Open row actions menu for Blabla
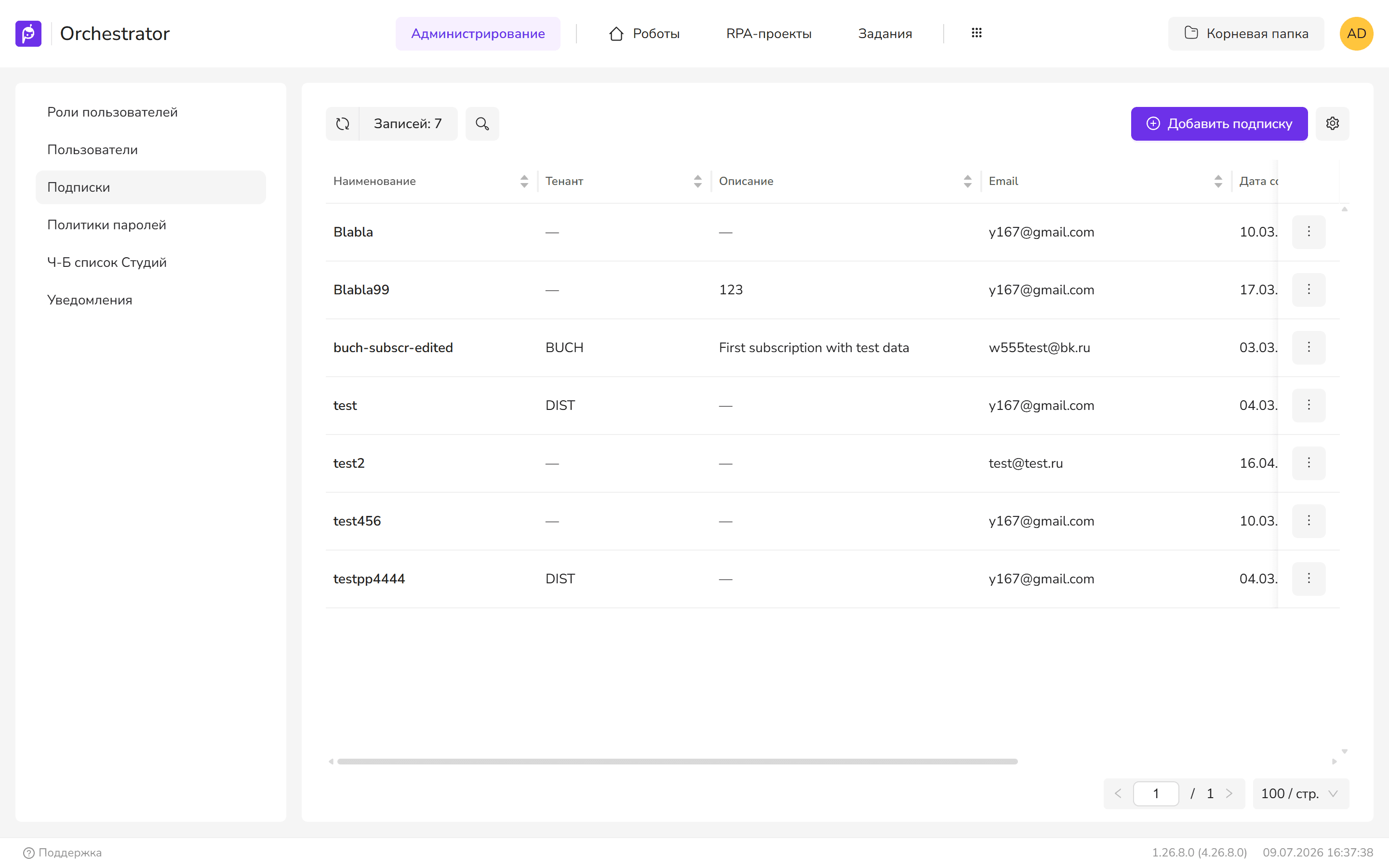Image resolution: width=1389 pixels, height=868 pixels. tap(1309, 232)
